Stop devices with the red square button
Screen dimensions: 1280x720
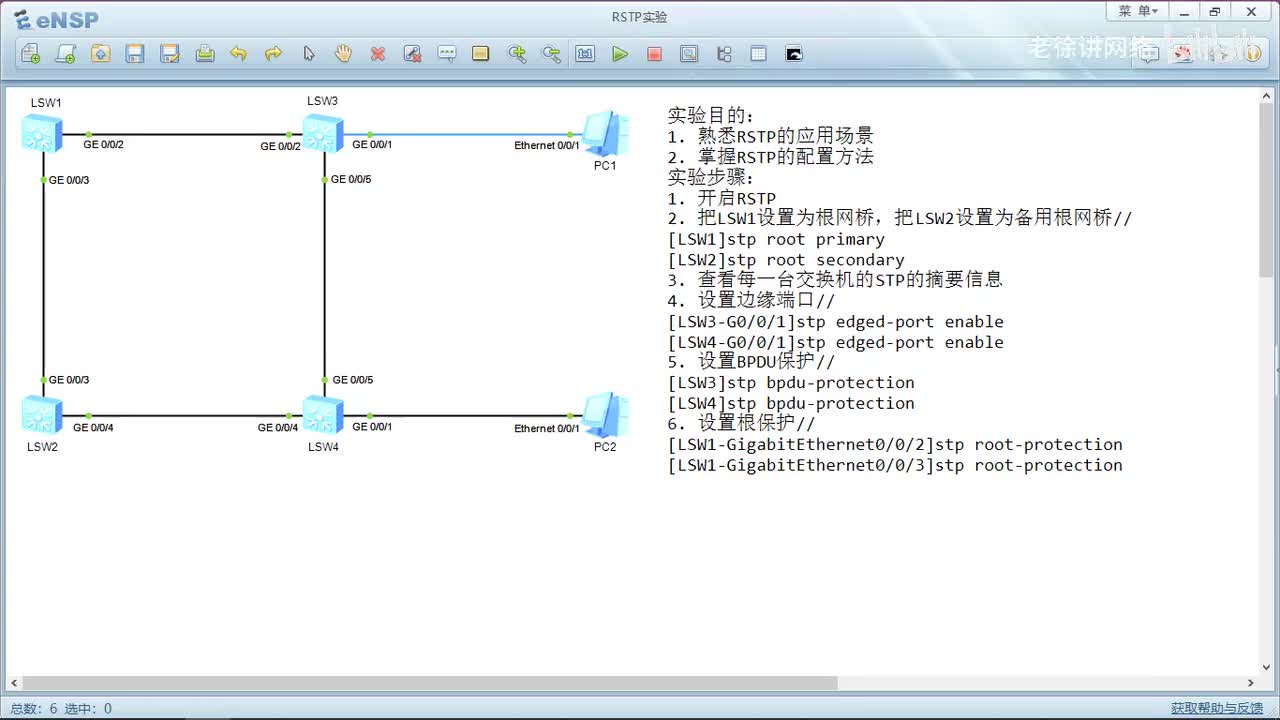pyautogui.click(x=654, y=54)
